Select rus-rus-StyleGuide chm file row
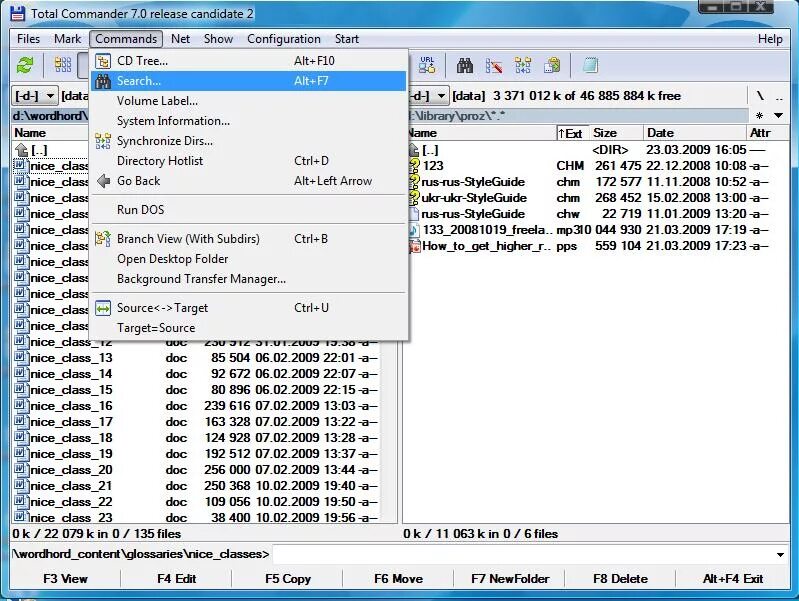 [590, 181]
